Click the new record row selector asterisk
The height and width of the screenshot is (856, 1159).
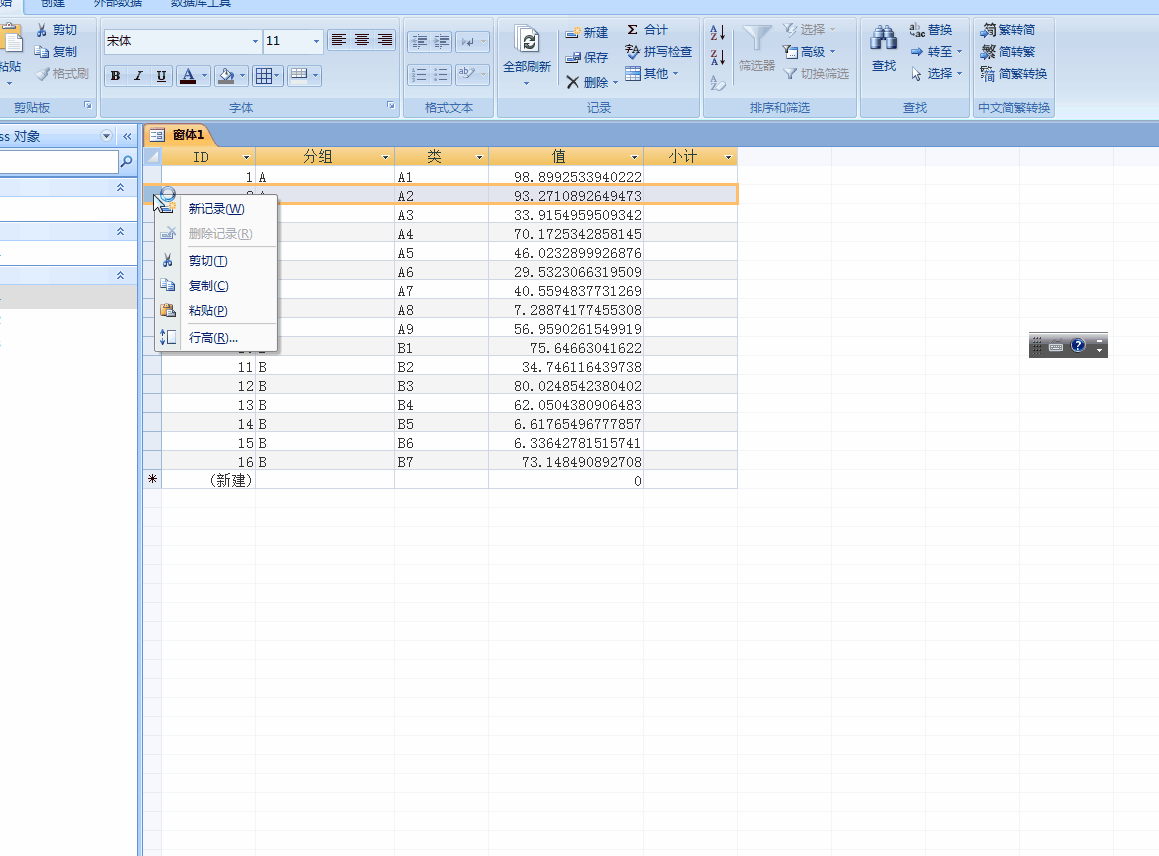point(152,479)
